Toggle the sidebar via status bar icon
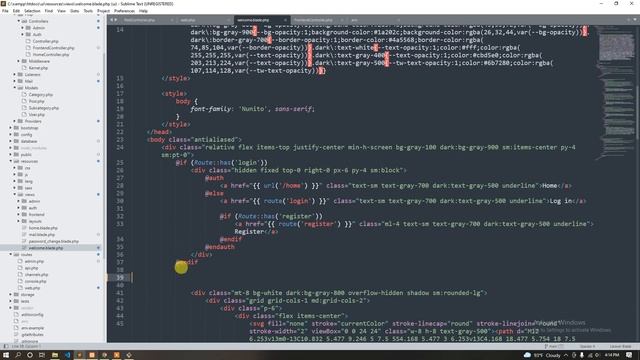 5,346
